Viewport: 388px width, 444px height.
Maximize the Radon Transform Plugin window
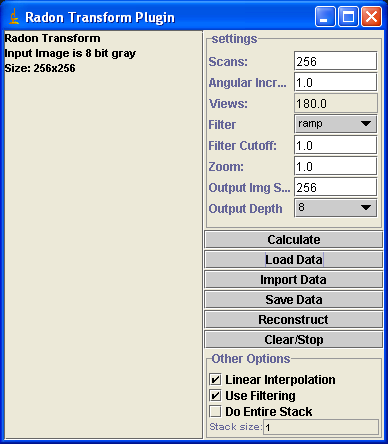[x=348, y=16]
